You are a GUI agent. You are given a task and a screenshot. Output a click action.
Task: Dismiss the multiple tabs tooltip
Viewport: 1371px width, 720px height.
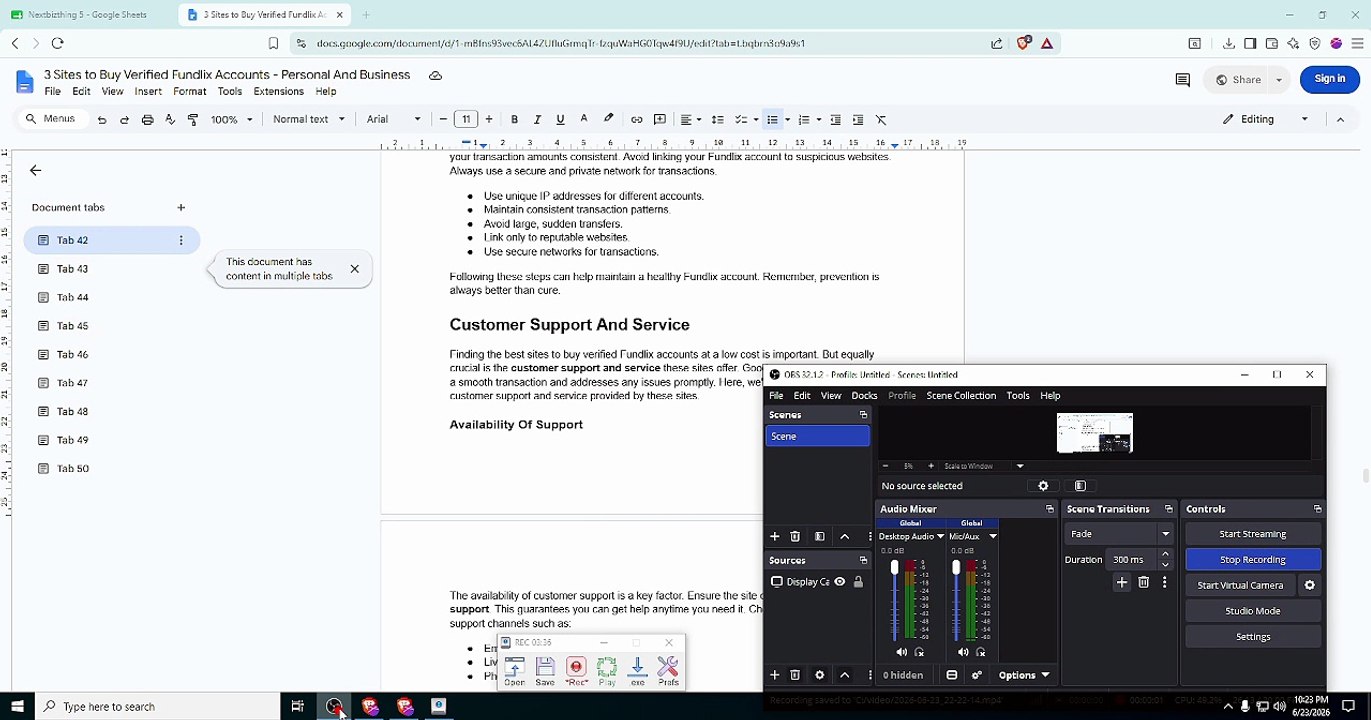[354, 269]
